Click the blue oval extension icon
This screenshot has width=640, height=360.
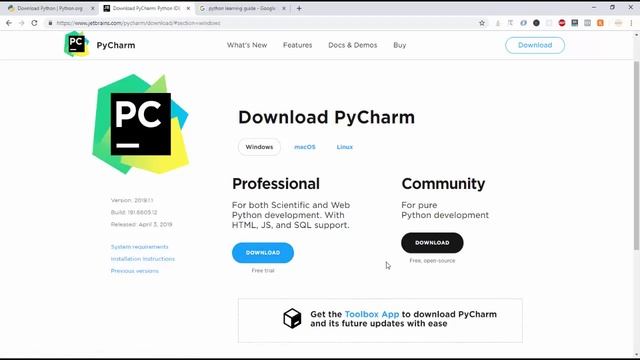[x=523, y=23]
